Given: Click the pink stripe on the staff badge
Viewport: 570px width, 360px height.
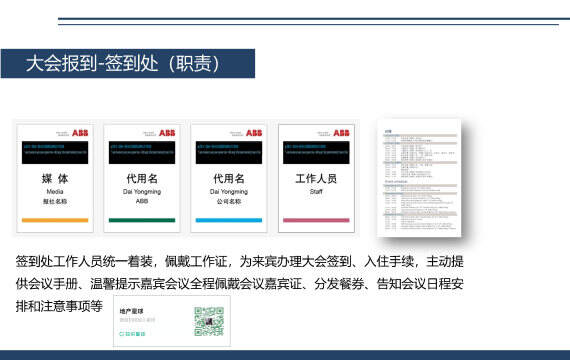Looking at the screenshot, I should tap(316, 220).
